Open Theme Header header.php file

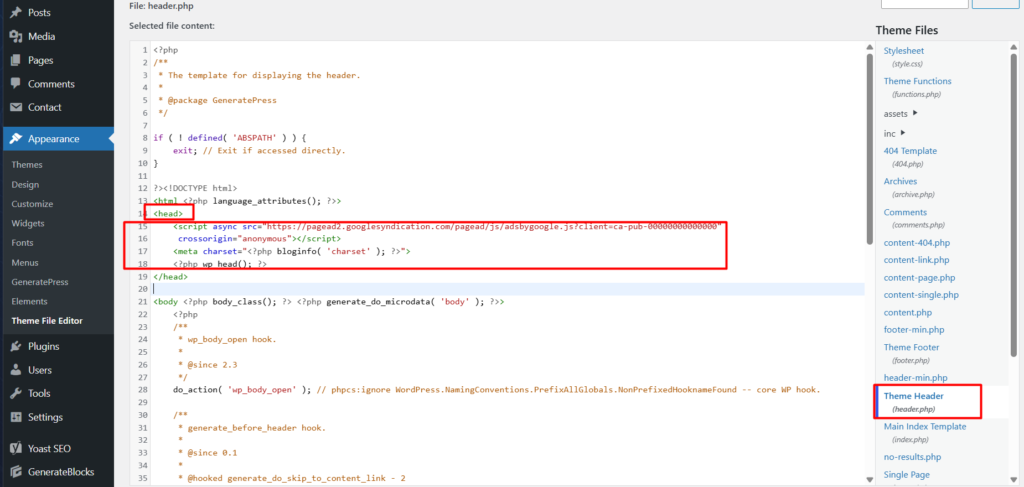(x=914, y=396)
